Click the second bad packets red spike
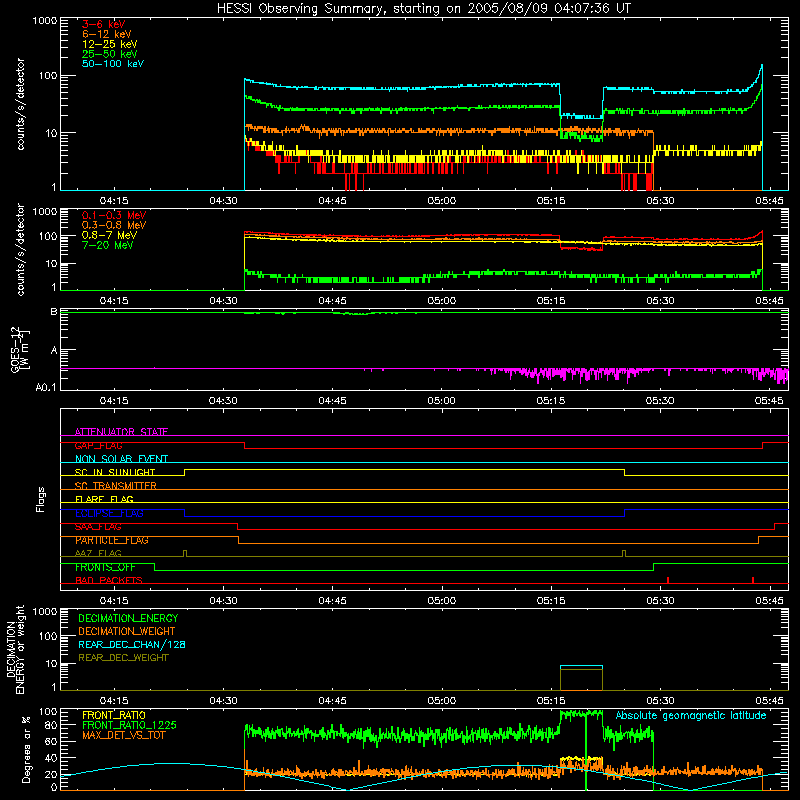This screenshot has width=800, height=800. (753, 580)
